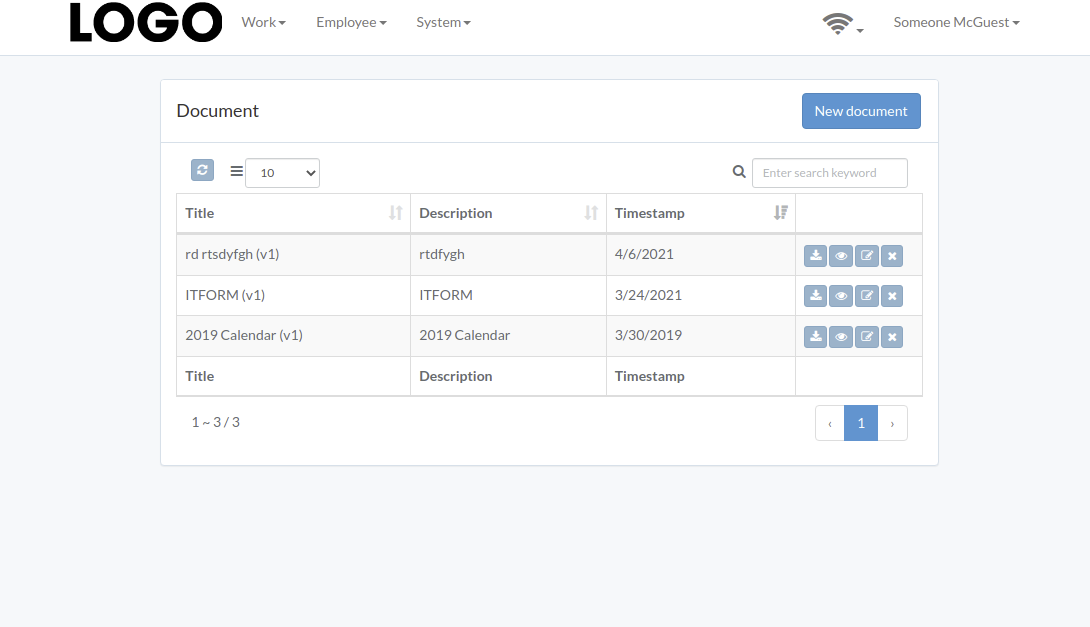The width and height of the screenshot is (1090, 627).
Task: Click the 2019 Calendar description cell
Action: [509, 336]
